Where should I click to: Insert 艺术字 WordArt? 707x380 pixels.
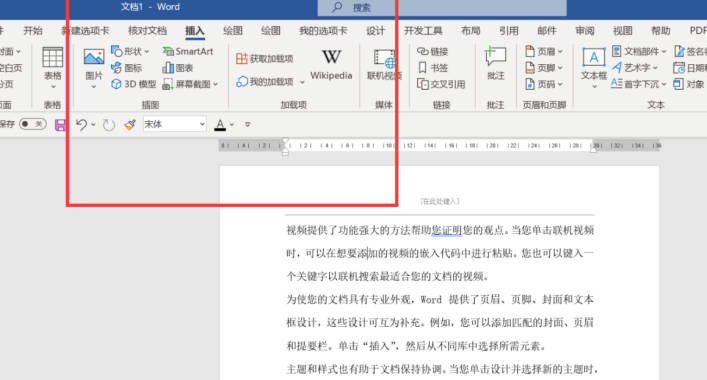[634, 68]
